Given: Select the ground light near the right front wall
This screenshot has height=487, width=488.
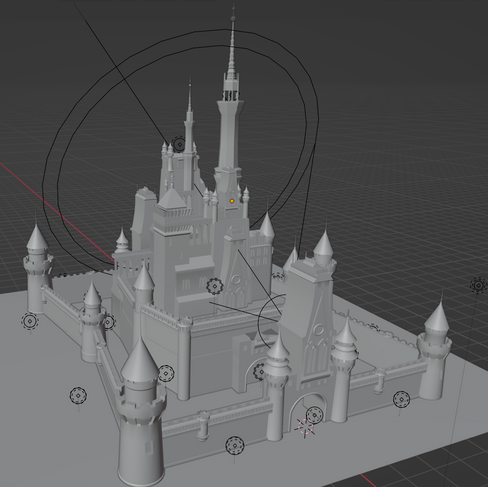Looking at the screenshot, I should [x=401, y=399].
